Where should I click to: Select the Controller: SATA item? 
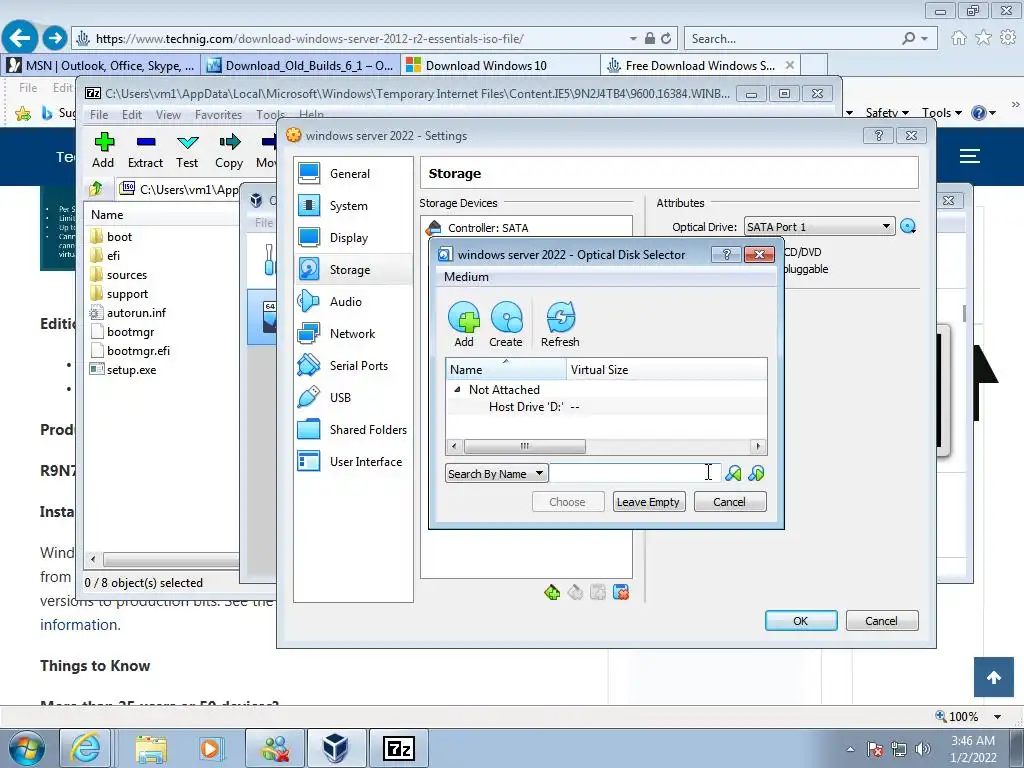point(488,228)
